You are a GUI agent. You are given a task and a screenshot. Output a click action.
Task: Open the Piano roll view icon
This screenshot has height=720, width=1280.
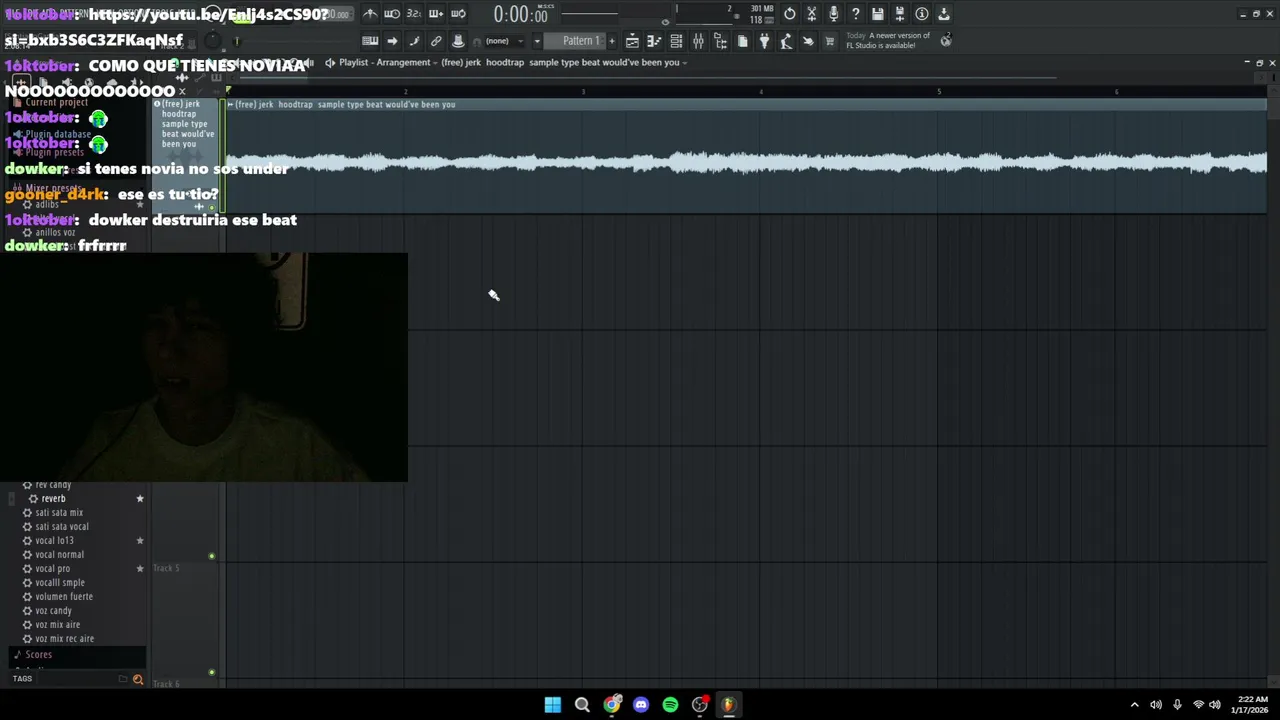[654, 41]
